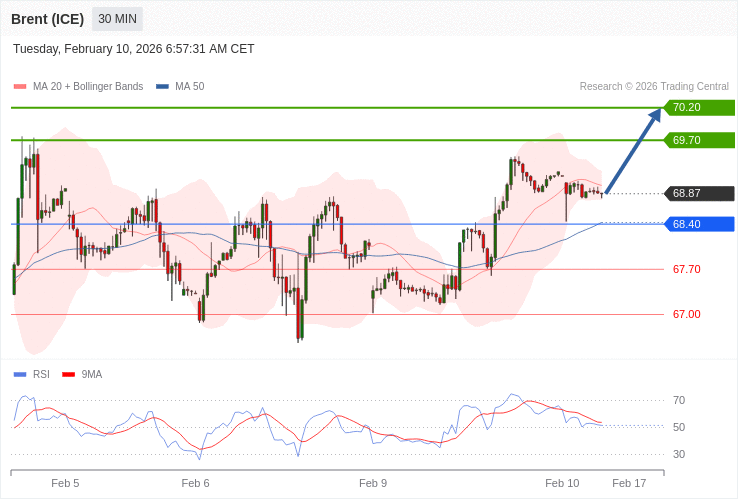The width and height of the screenshot is (738, 500).
Task: Click the 30 MIN timeframe badge
Action: [117, 19]
